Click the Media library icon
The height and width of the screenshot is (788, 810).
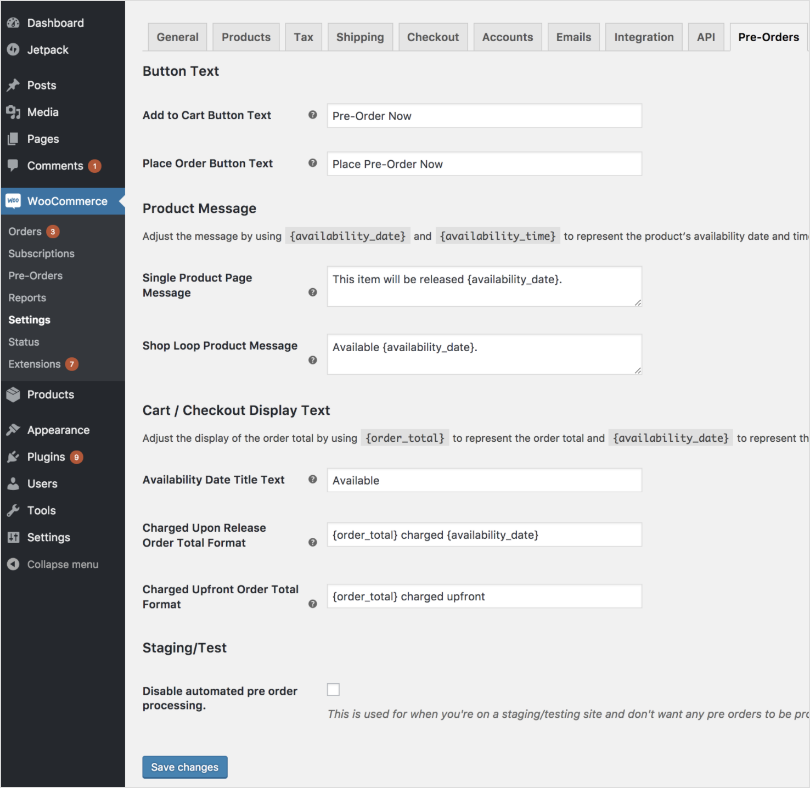click(x=13, y=113)
